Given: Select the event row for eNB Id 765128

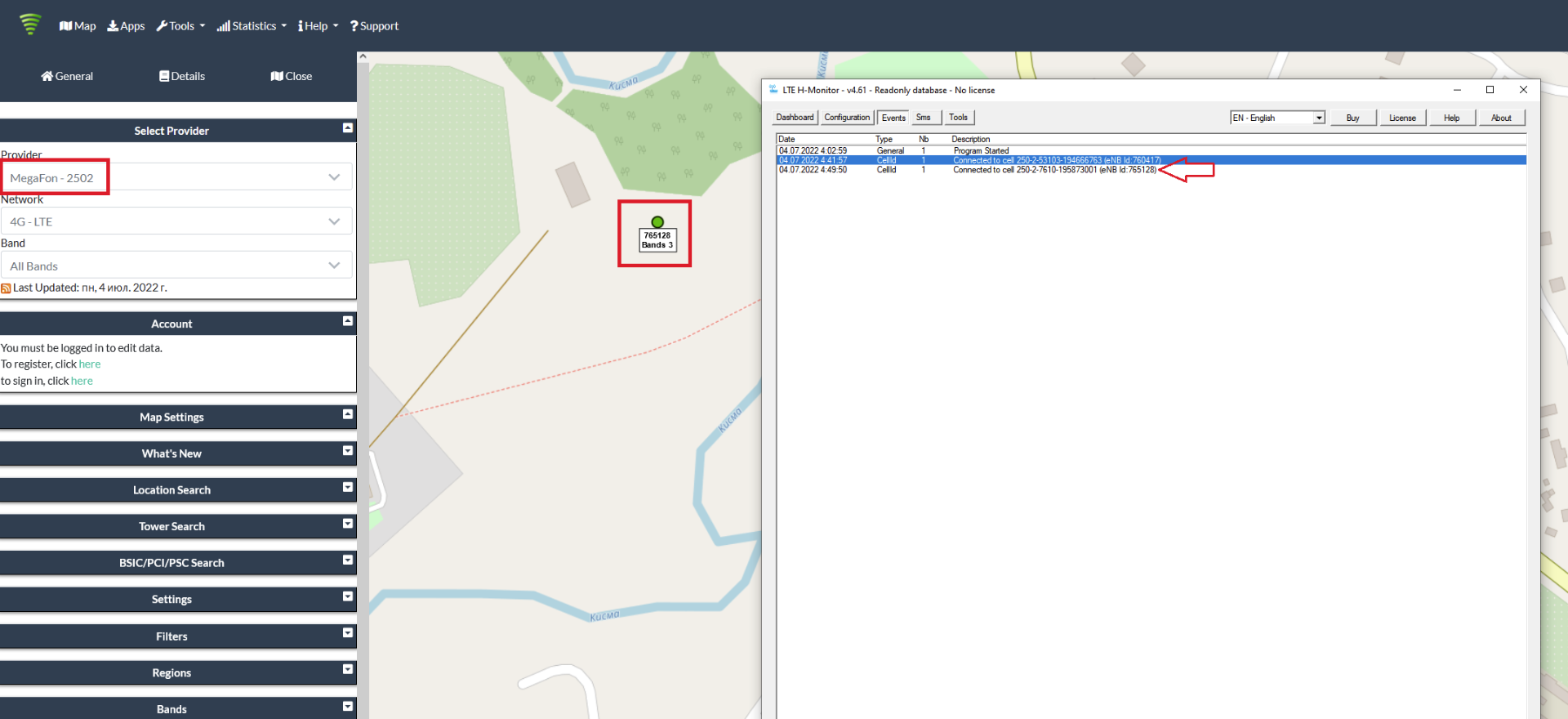Looking at the screenshot, I should pyautogui.click(x=1151, y=170).
